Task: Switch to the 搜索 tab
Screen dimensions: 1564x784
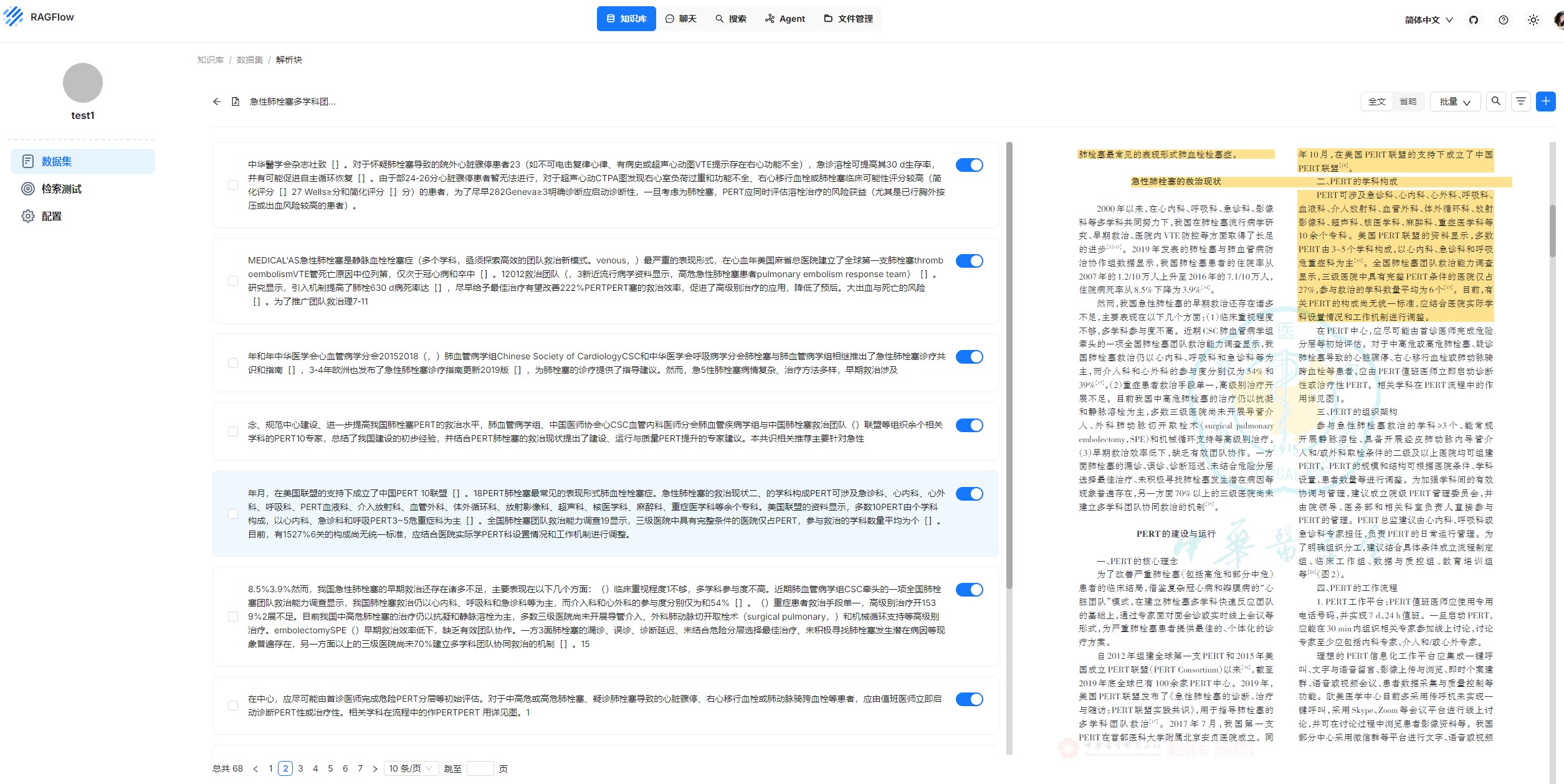Action: [x=730, y=19]
